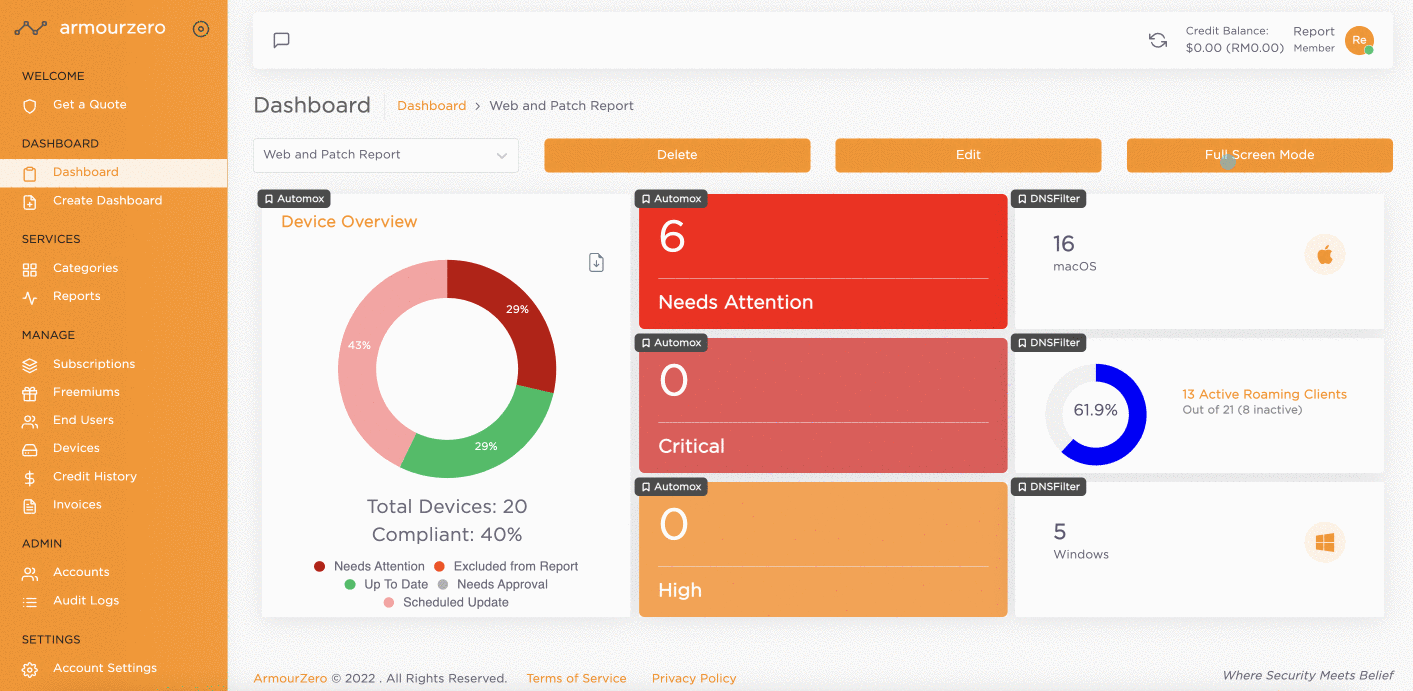Click the macOS Apple icon
The image size is (1413, 691).
coord(1325,255)
